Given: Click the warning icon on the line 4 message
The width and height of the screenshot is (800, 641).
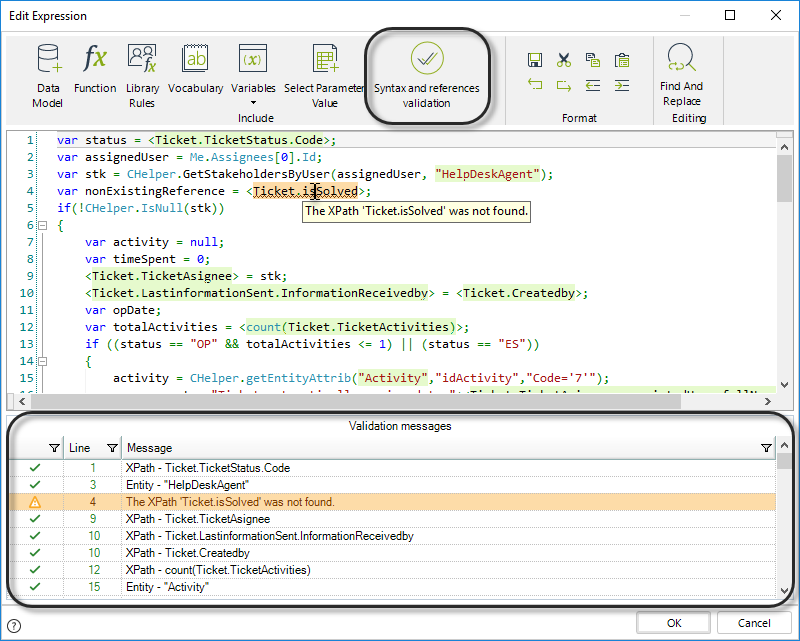Looking at the screenshot, I should pos(35,502).
